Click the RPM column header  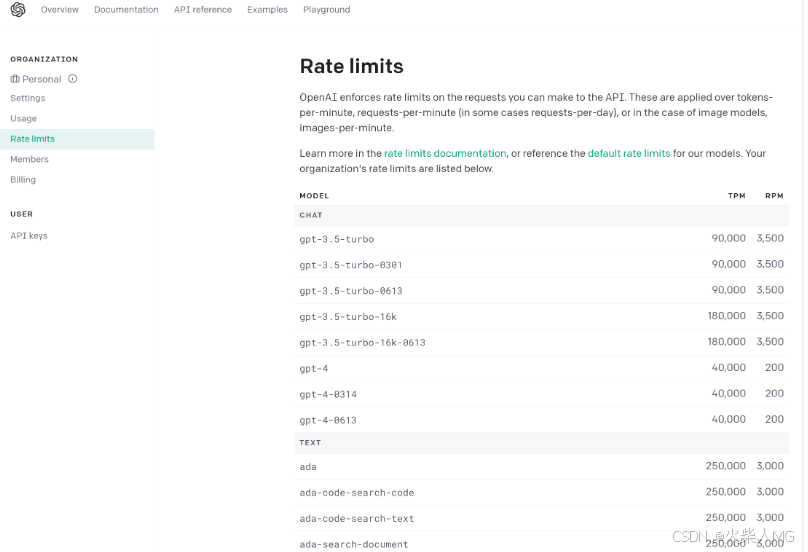pos(774,196)
